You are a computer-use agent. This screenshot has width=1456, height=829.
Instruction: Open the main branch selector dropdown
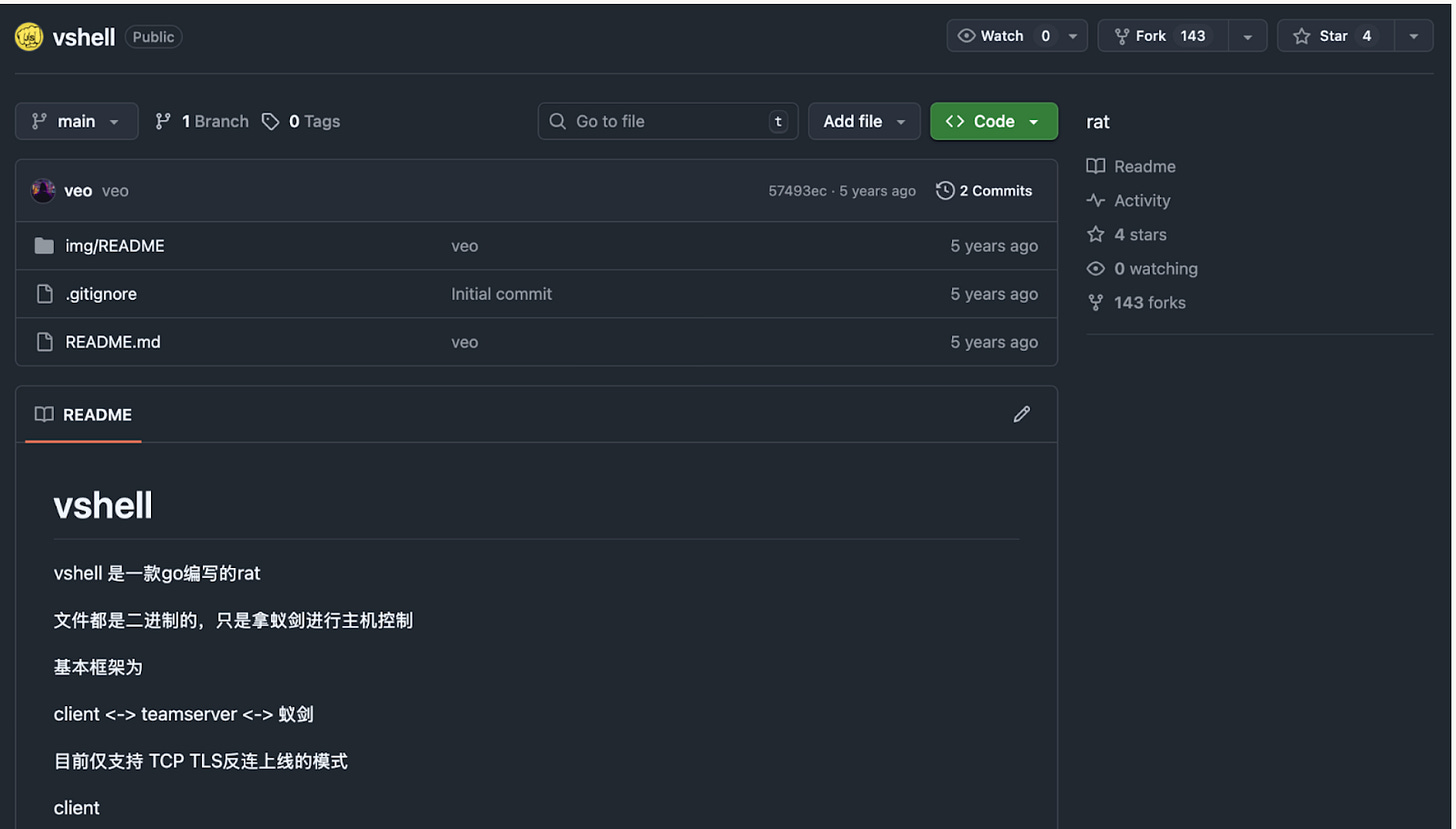point(76,121)
